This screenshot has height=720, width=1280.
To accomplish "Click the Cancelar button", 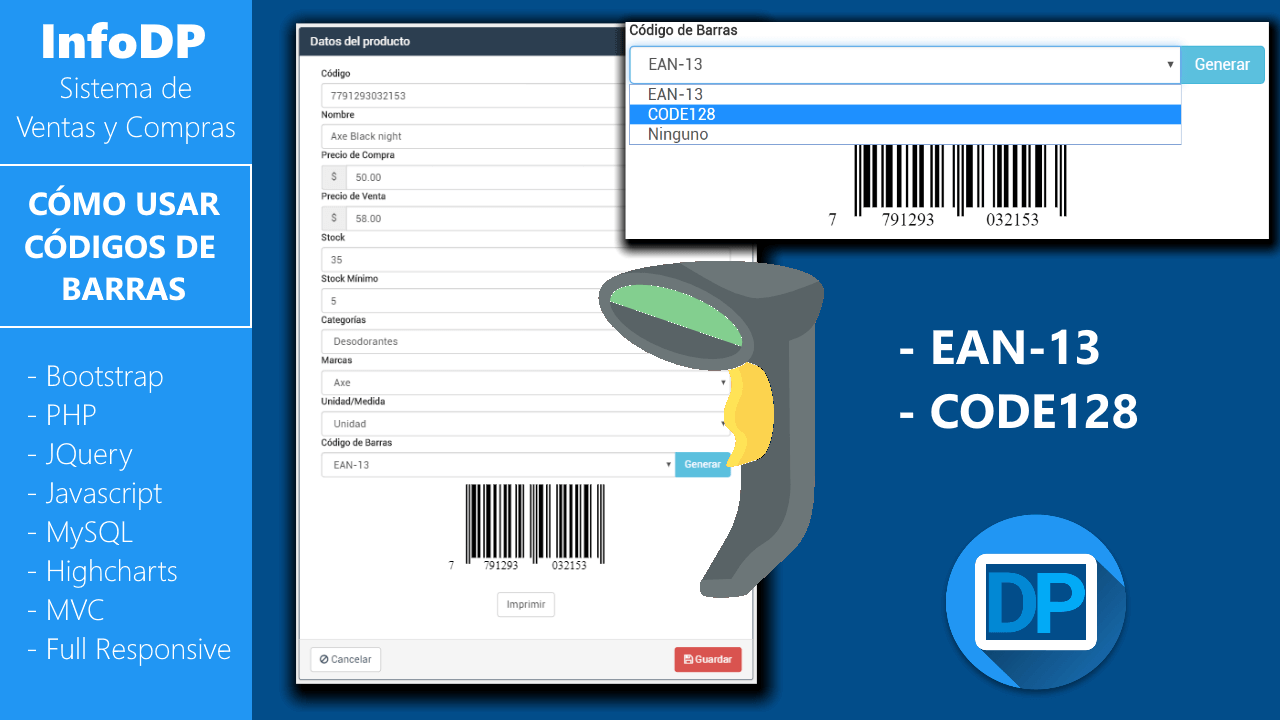I will [x=345, y=660].
